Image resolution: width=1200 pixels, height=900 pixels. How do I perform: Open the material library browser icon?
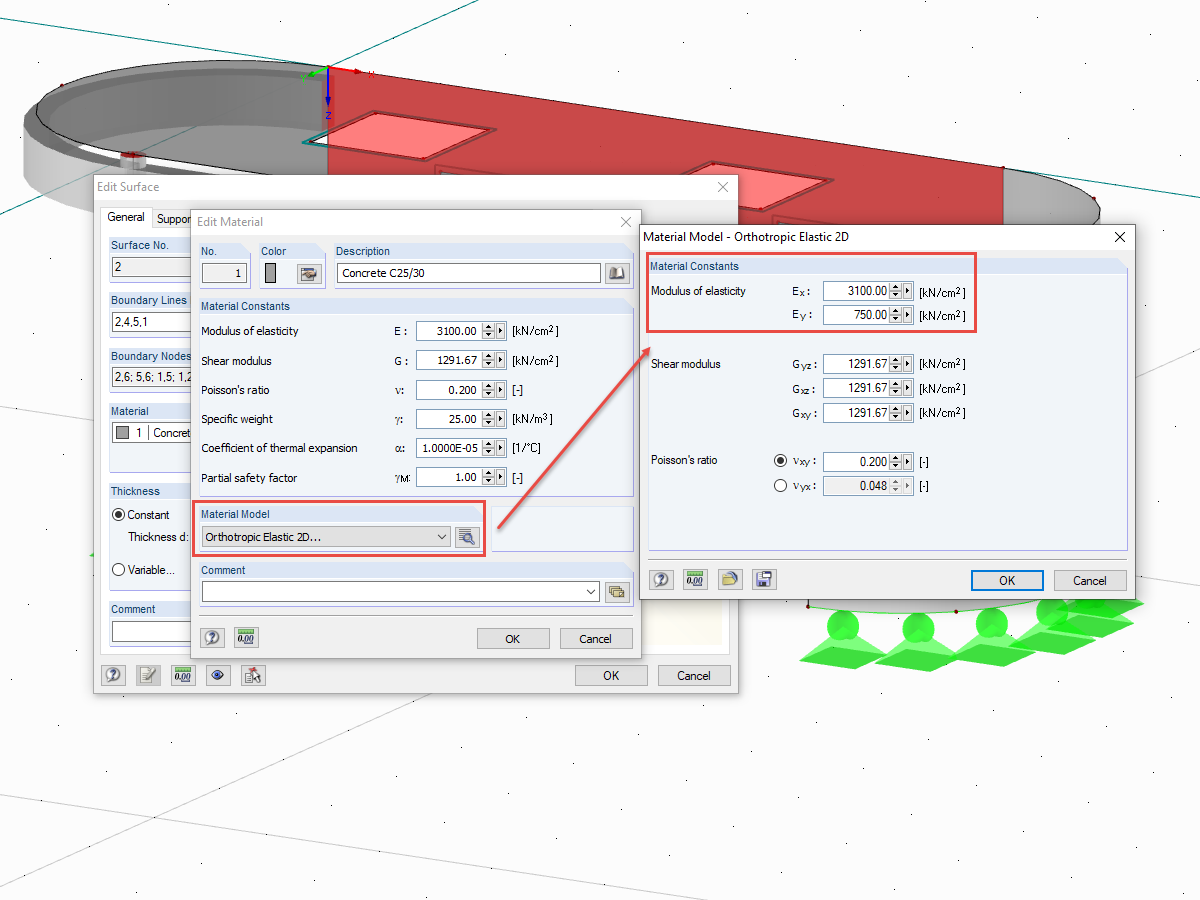[617, 272]
